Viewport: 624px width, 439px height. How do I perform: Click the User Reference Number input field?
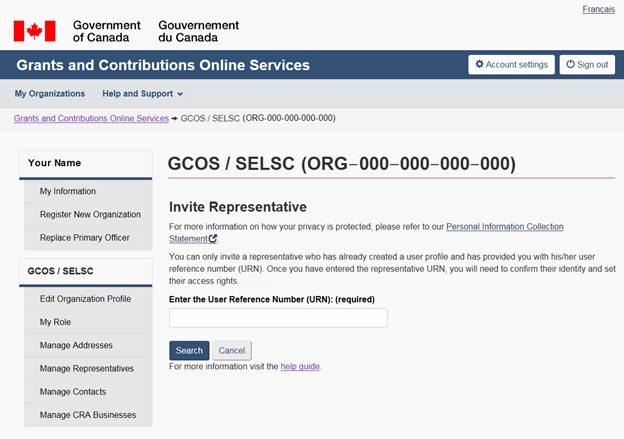(x=278, y=318)
